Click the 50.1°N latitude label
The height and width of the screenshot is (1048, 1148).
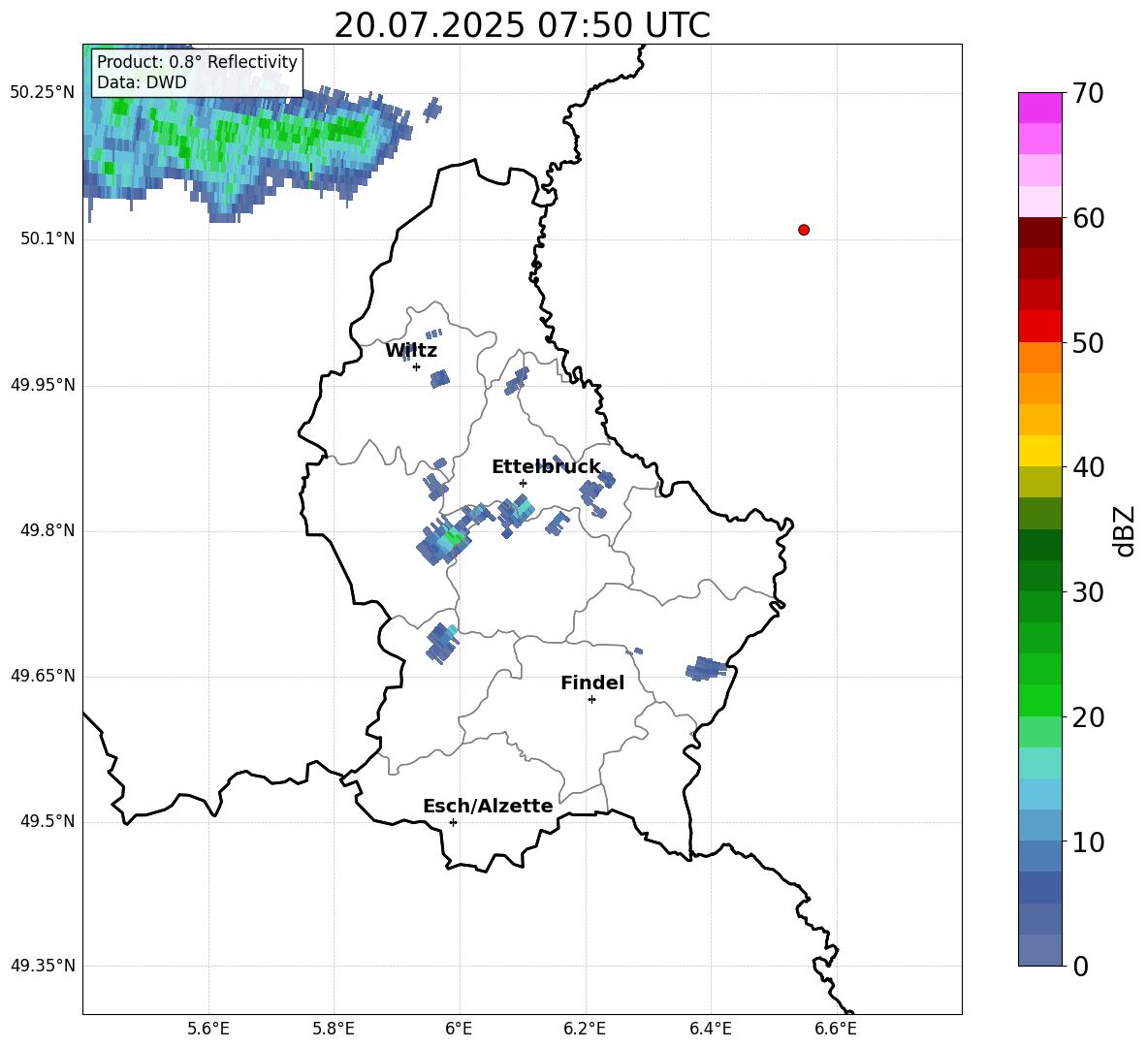coord(48,239)
